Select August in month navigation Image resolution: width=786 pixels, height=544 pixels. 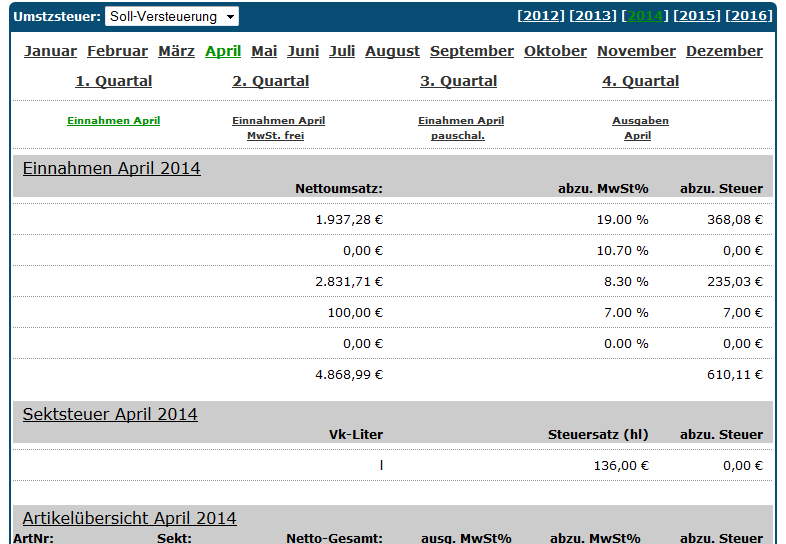coord(392,51)
